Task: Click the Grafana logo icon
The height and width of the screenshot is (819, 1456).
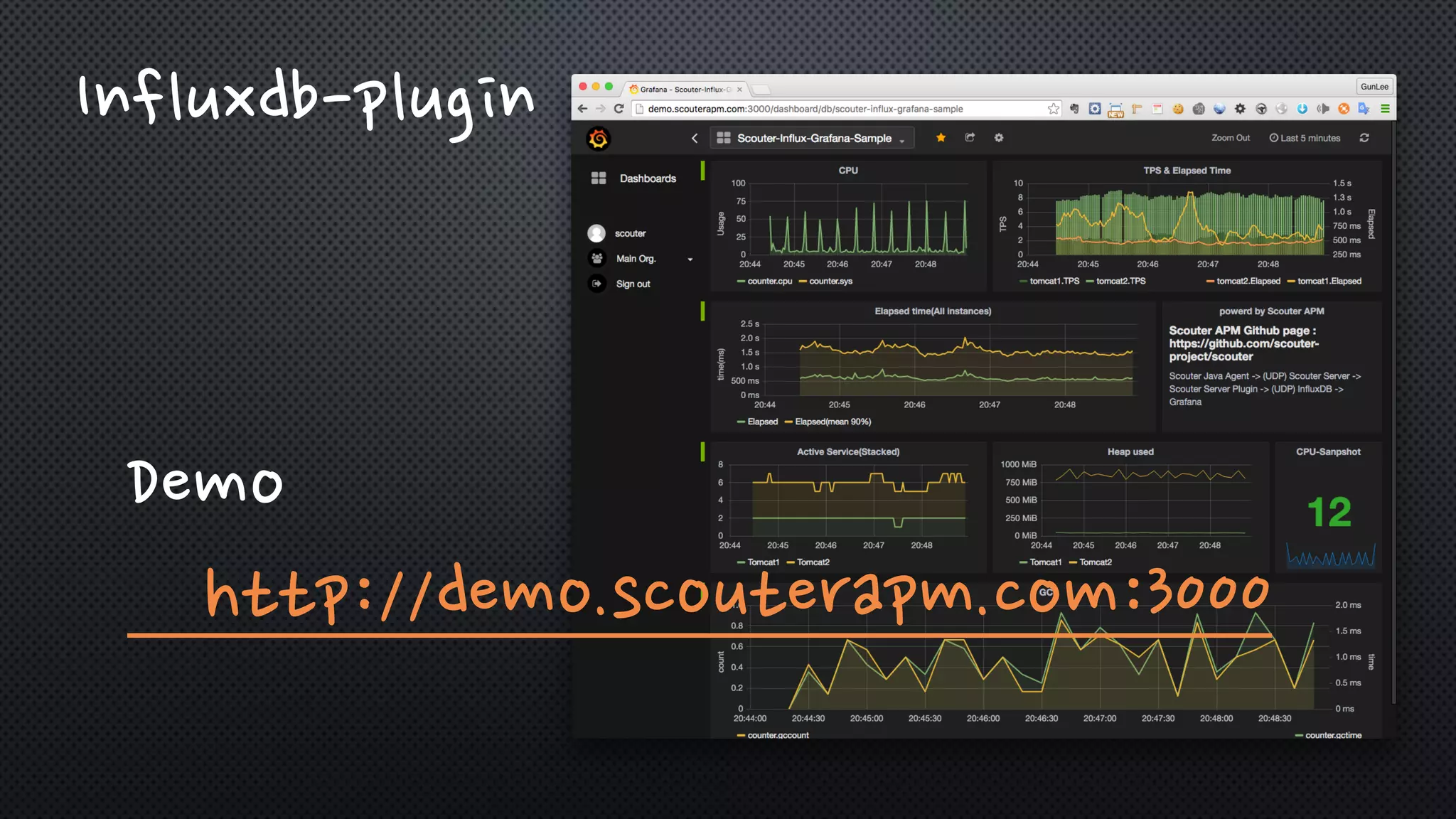Action: [598, 139]
